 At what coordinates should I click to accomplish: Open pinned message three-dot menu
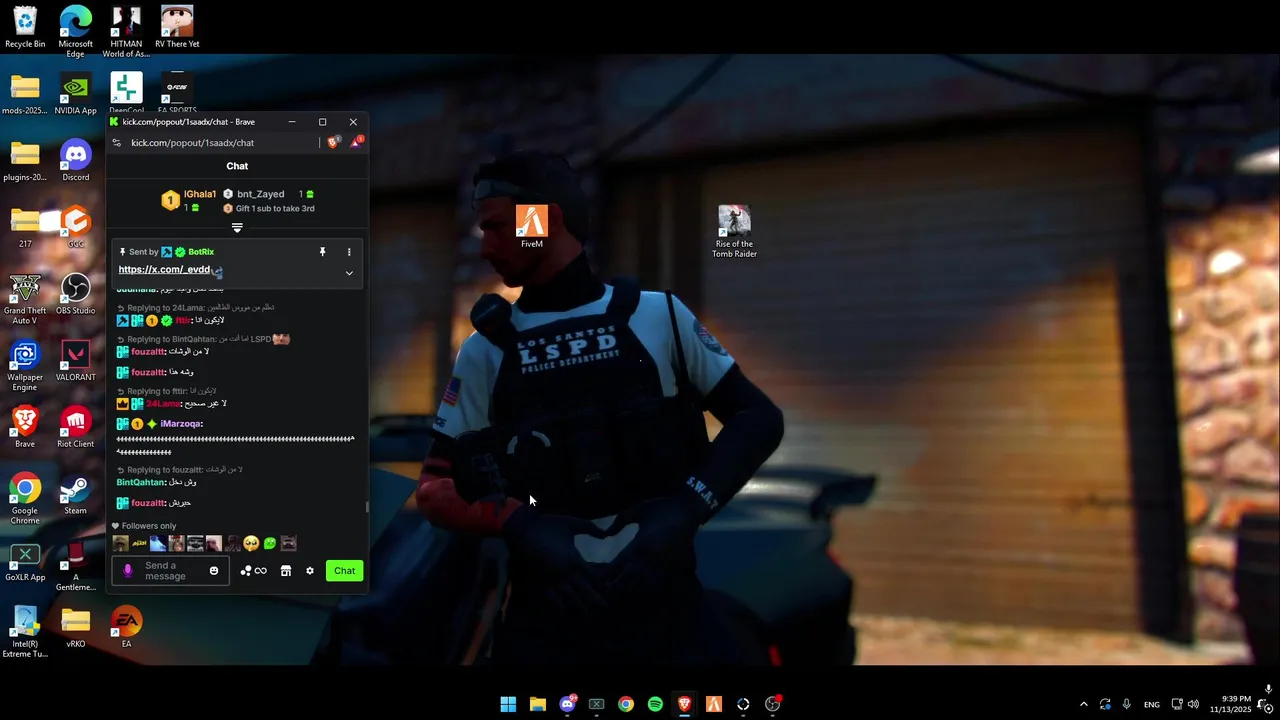click(x=349, y=252)
